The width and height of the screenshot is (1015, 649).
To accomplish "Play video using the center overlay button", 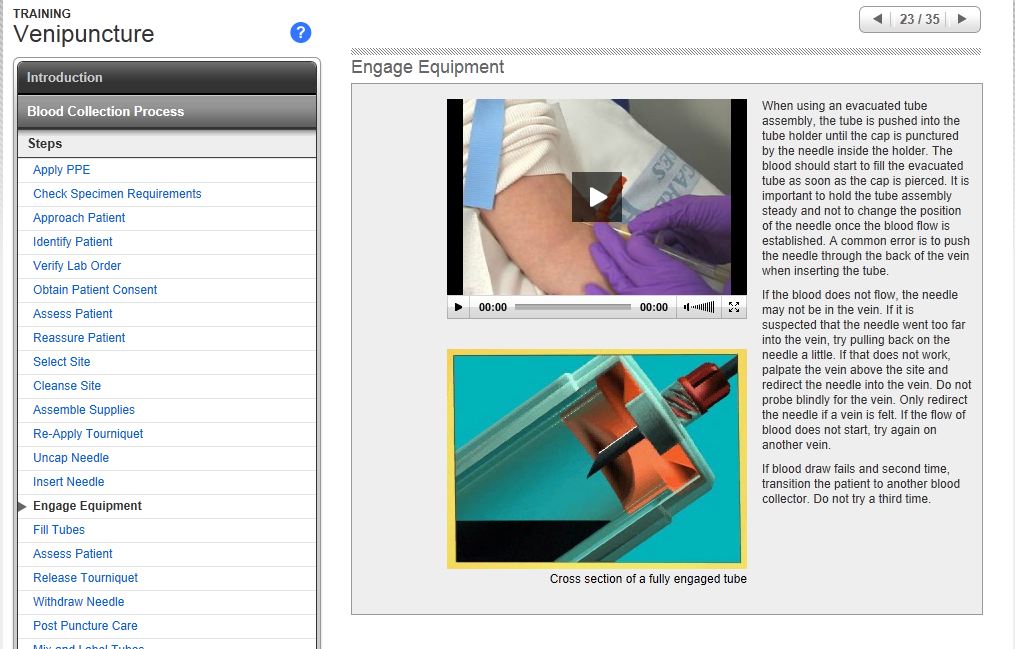I will coord(596,197).
